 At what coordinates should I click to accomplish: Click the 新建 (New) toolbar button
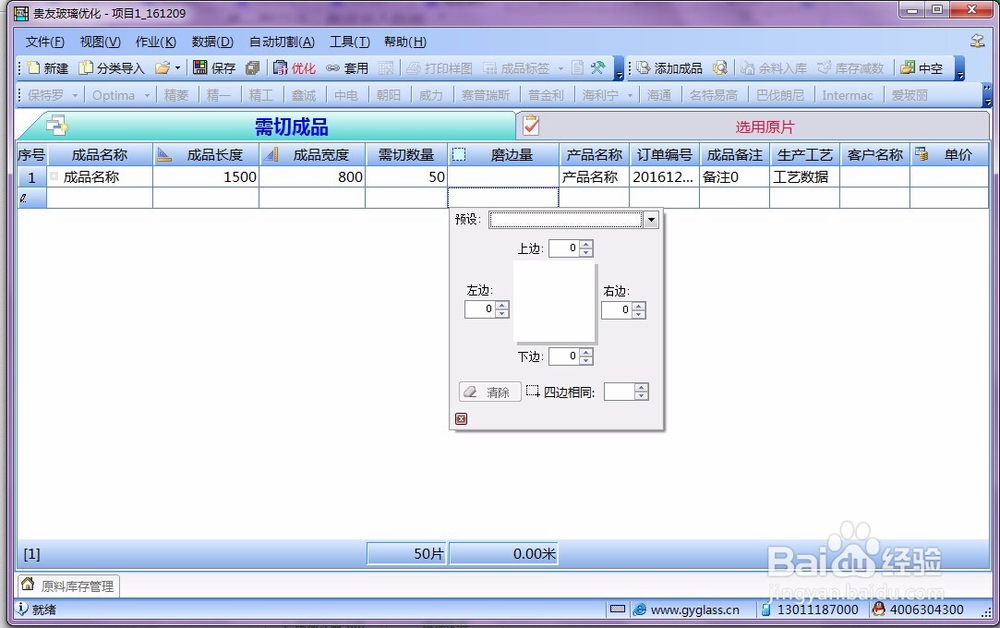coord(48,68)
